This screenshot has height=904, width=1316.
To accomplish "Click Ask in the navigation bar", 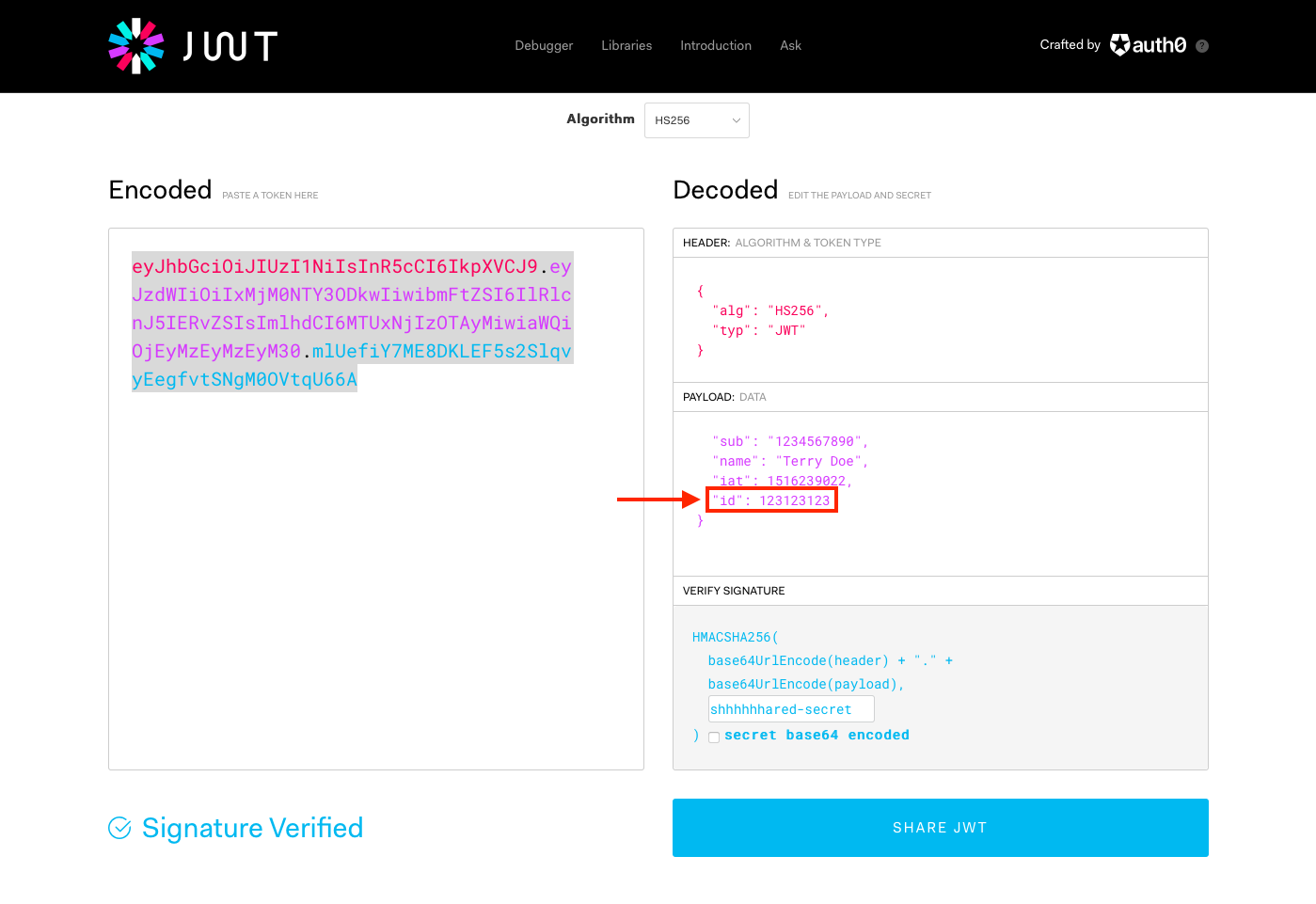I will pos(790,45).
